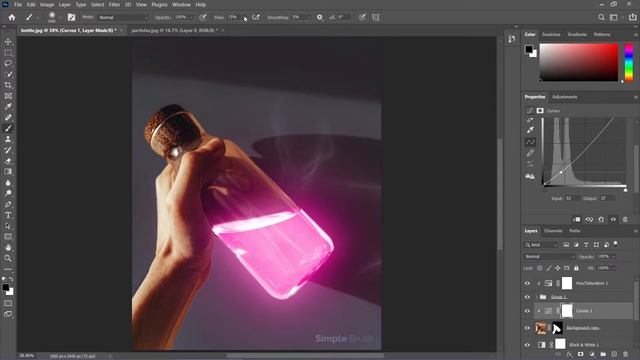This screenshot has height=360, width=640.
Task: Click the Curves Input value field
Action: coord(572,198)
